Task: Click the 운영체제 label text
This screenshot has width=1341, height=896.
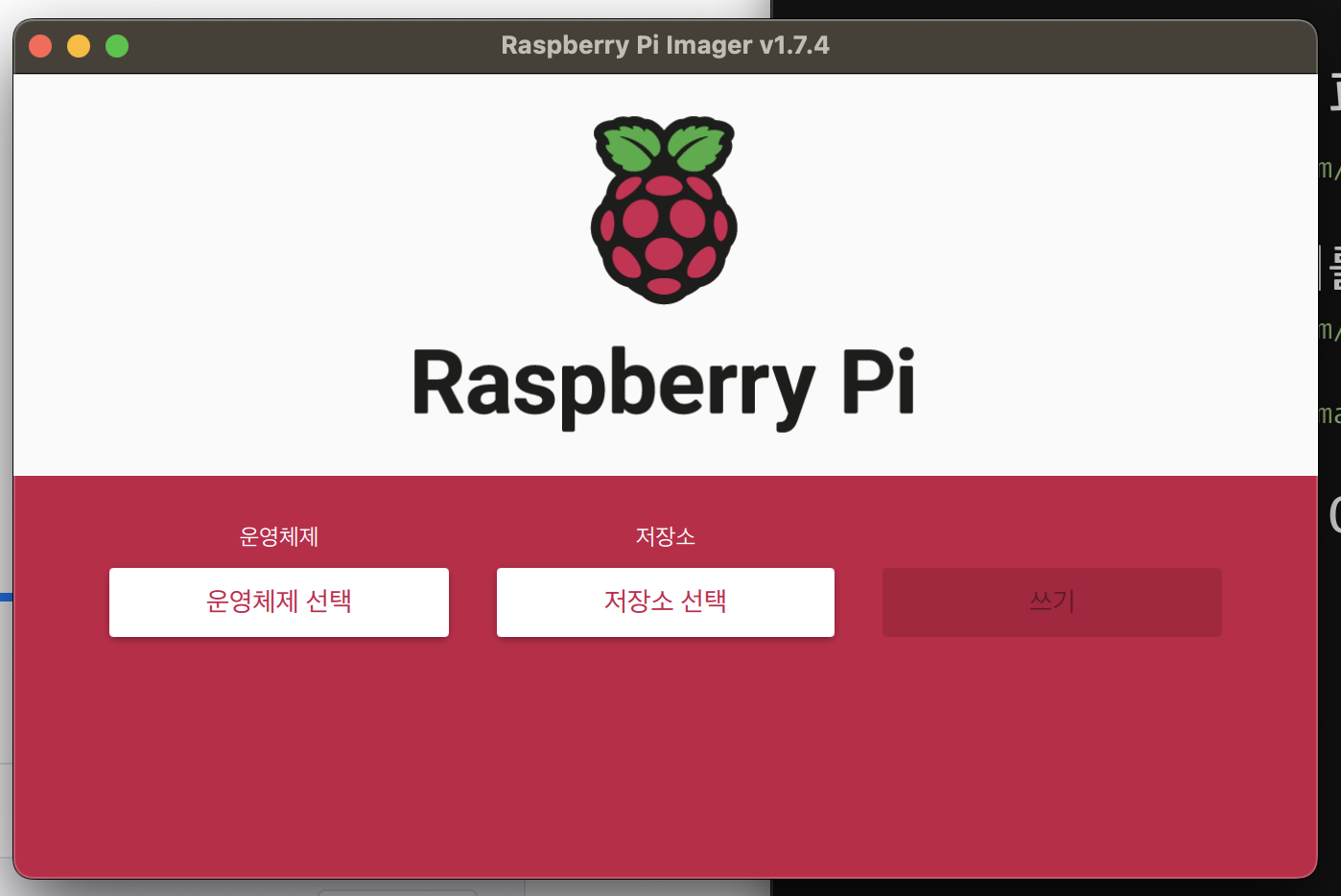Action: click(279, 536)
